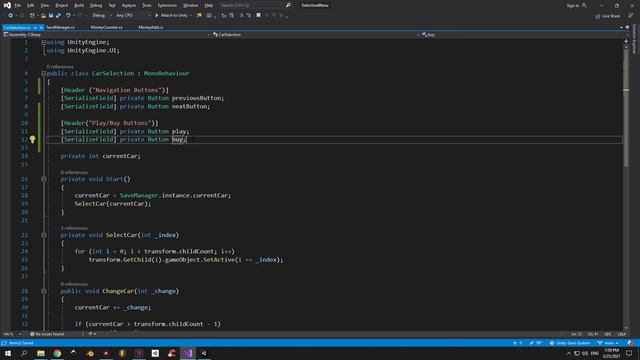This screenshot has height=360, width=640.
Task: Click the Open File folder icon
Action: [43, 16]
